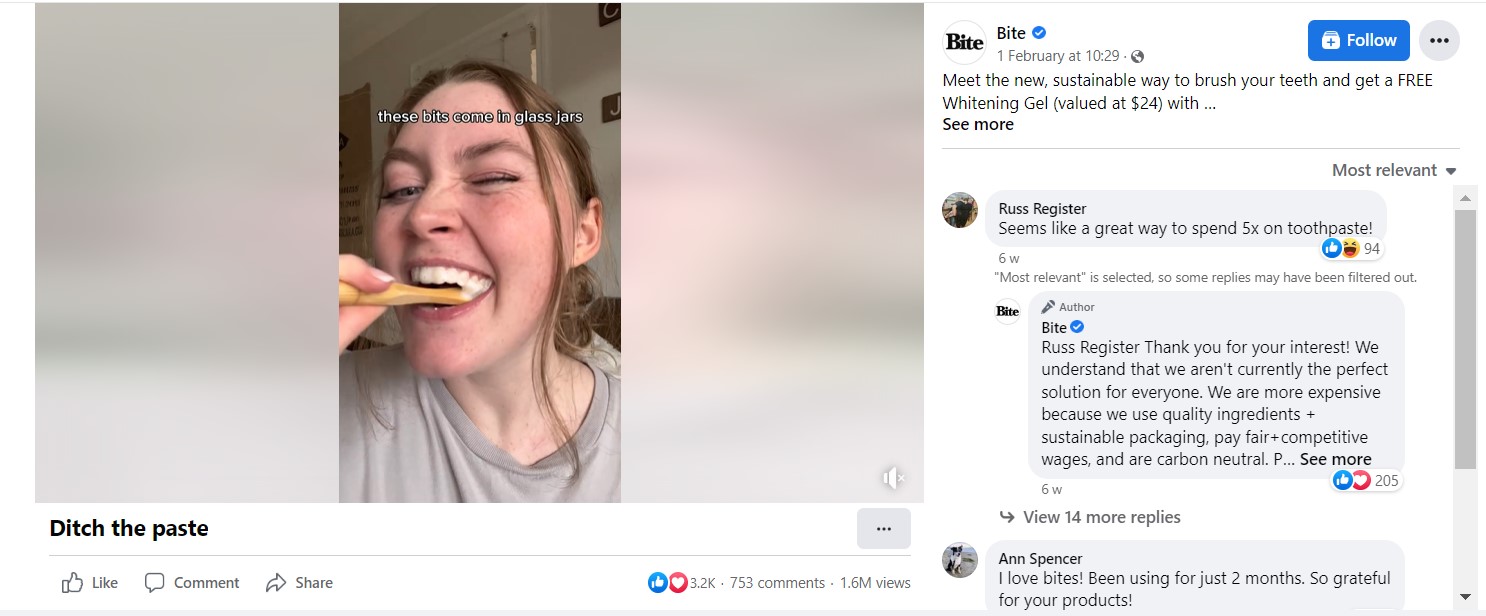Image resolution: width=1486 pixels, height=616 pixels.
Task: Click Russ Register's profile picture
Action: (960, 211)
